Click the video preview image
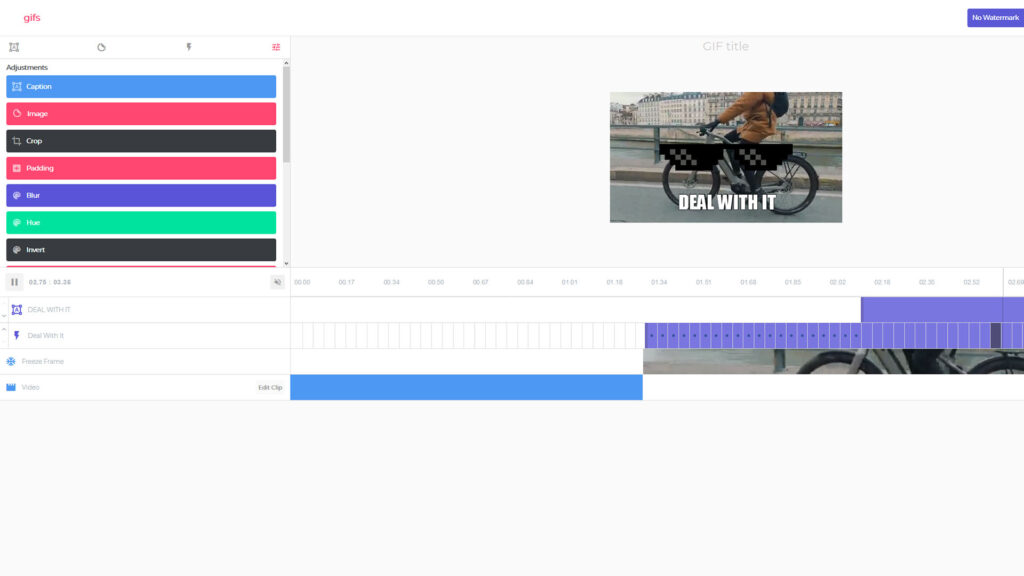This screenshot has height=576, width=1024. 726,157
